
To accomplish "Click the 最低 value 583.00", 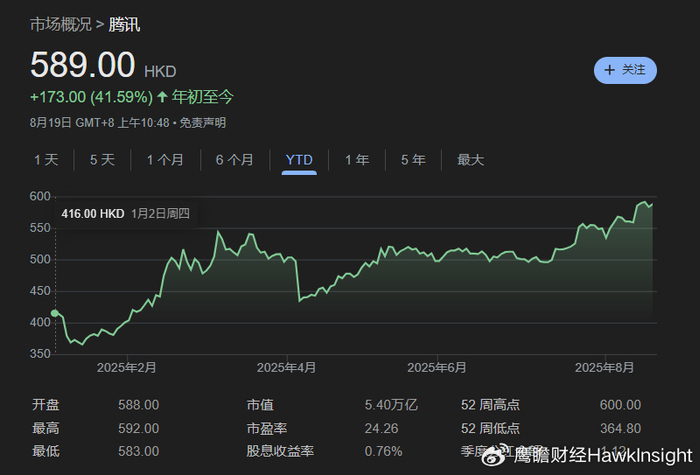I will click(x=138, y=451).
